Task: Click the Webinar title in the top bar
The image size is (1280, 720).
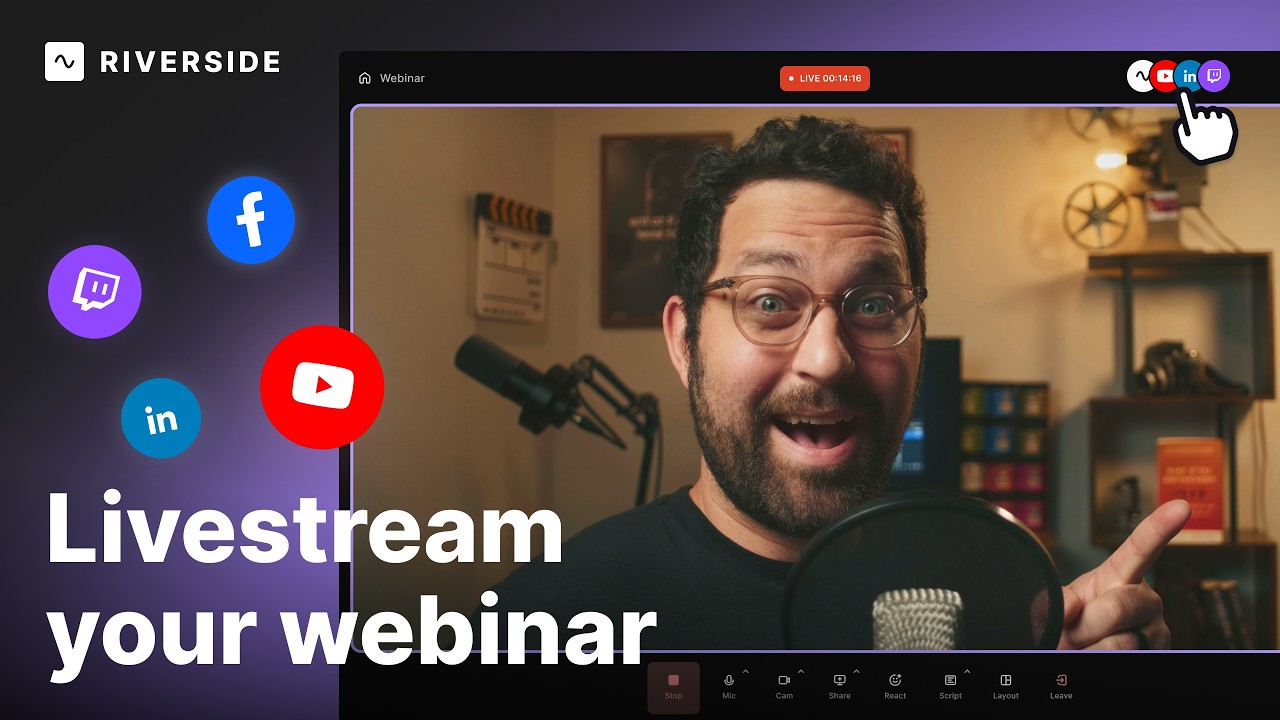Action: coord(402,78)
